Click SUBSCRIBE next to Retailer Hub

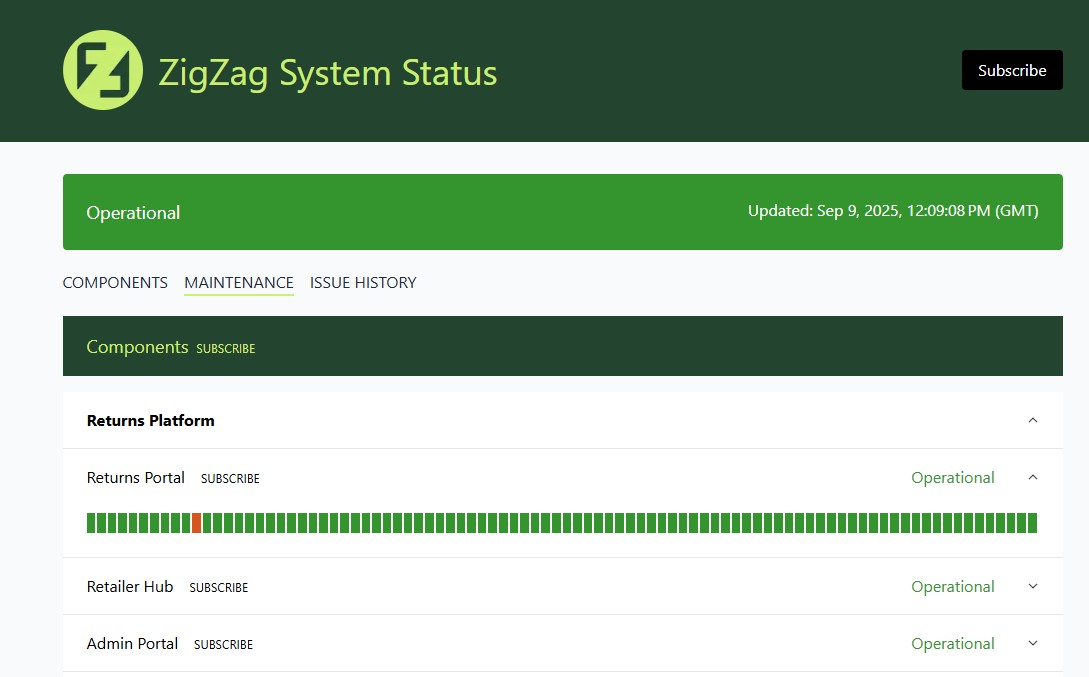(x=218, y=587)
